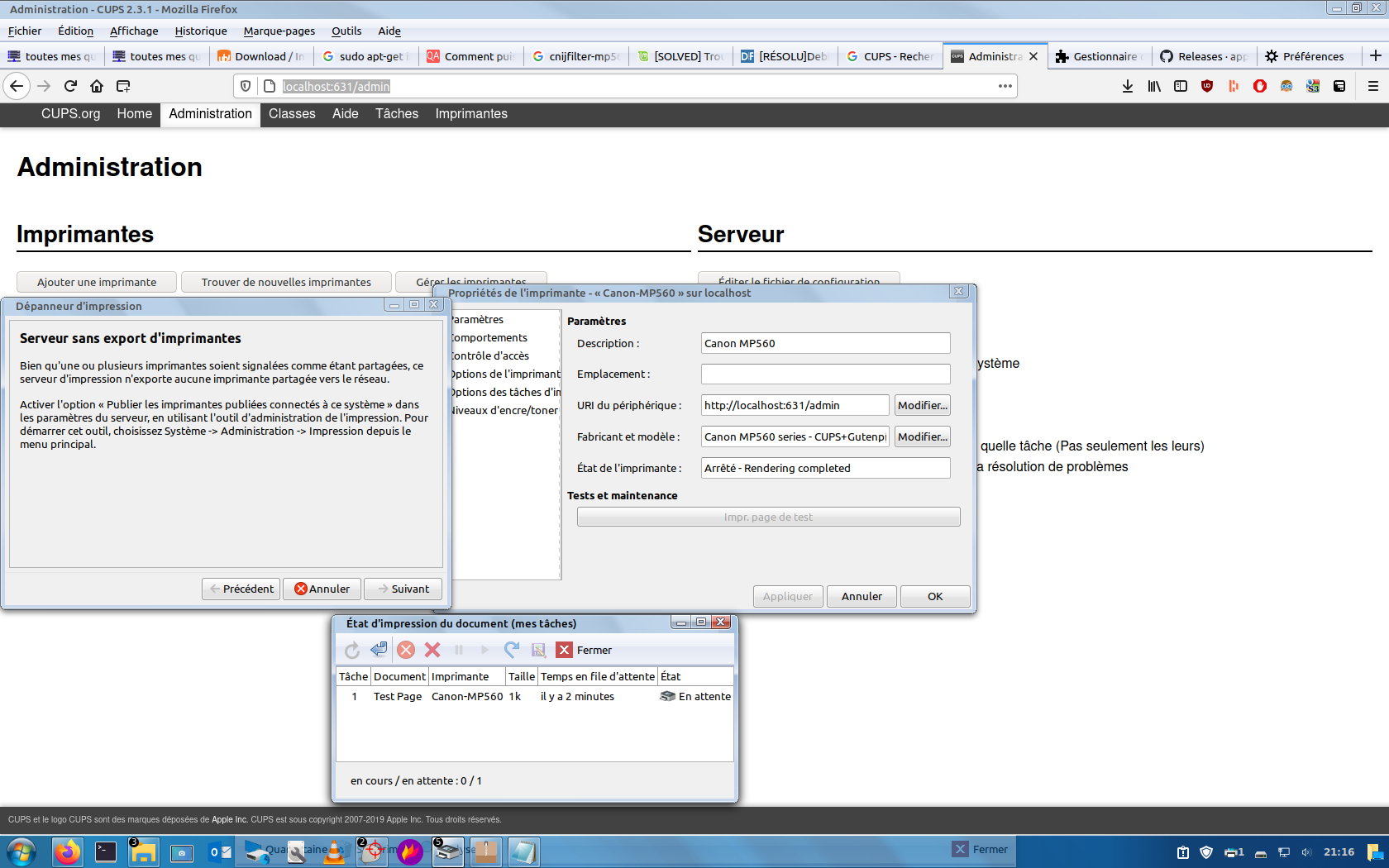1389x868 pixels.
Task: Open the Firefox hamburger menu
Action: pos(1373,86)
